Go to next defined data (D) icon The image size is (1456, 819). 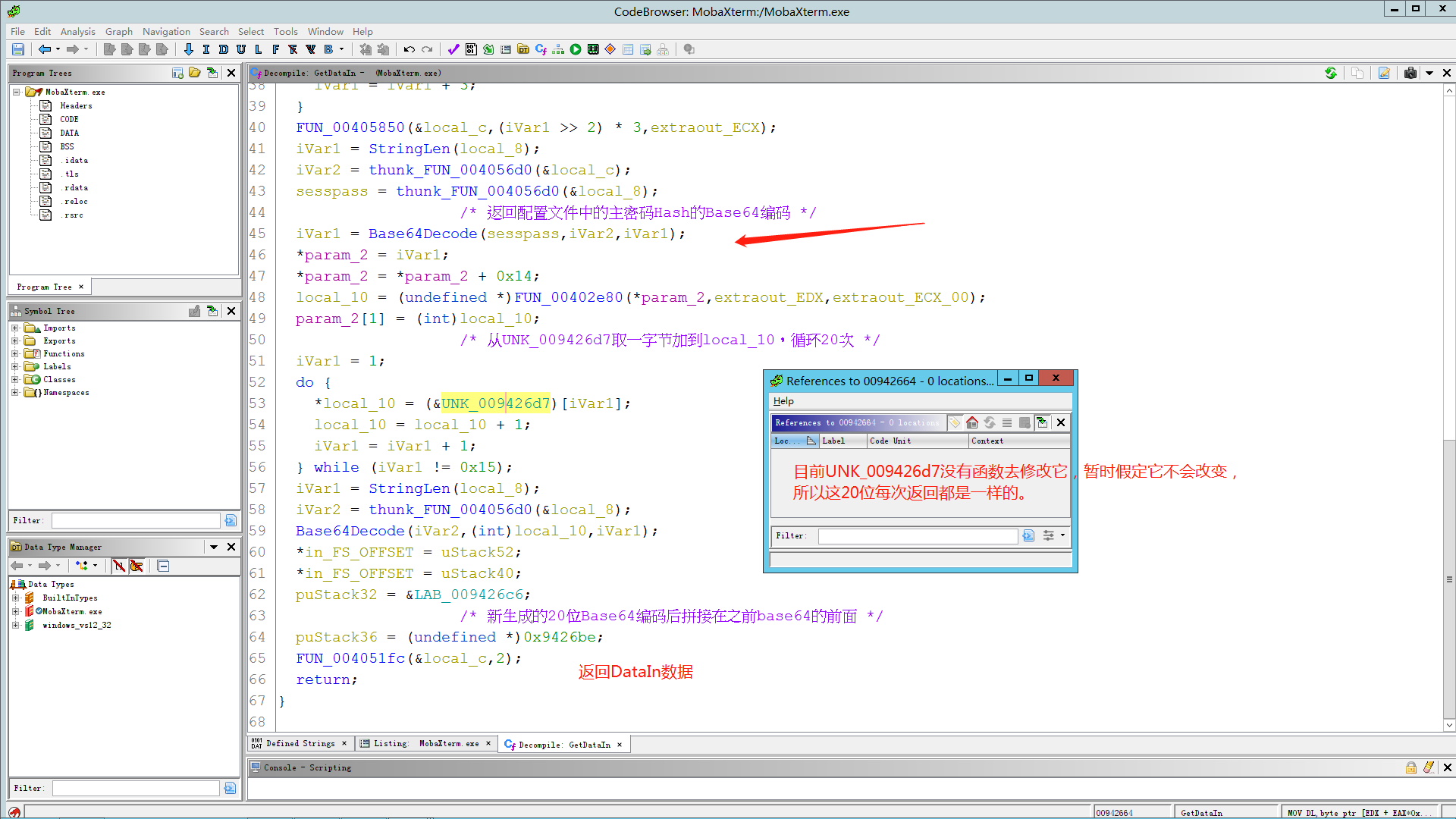(224, 49)
